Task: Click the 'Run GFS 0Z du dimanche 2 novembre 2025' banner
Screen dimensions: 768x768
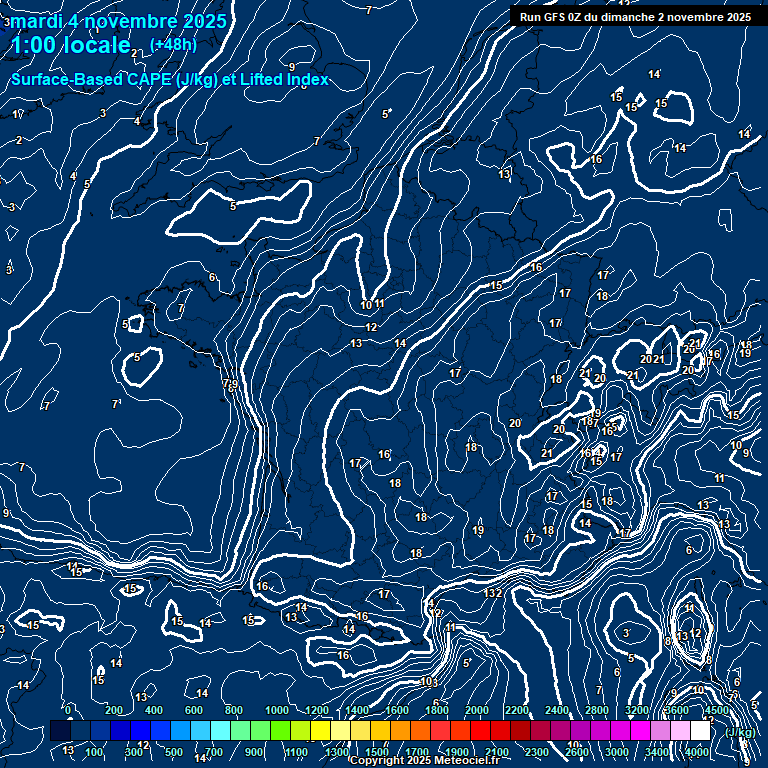Action: [x=635, y=17]
